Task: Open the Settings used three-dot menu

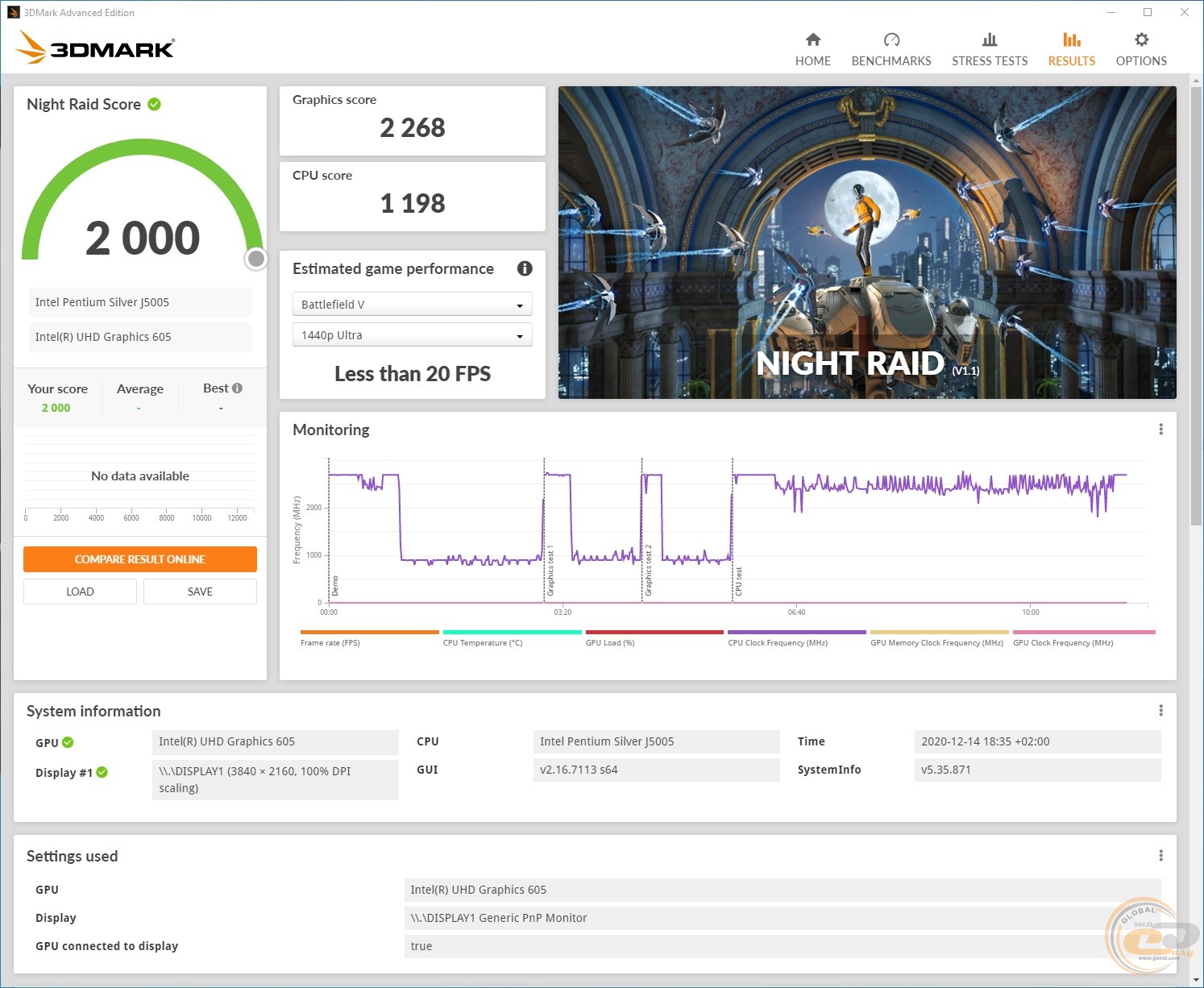Action: tap(1160, 855)
